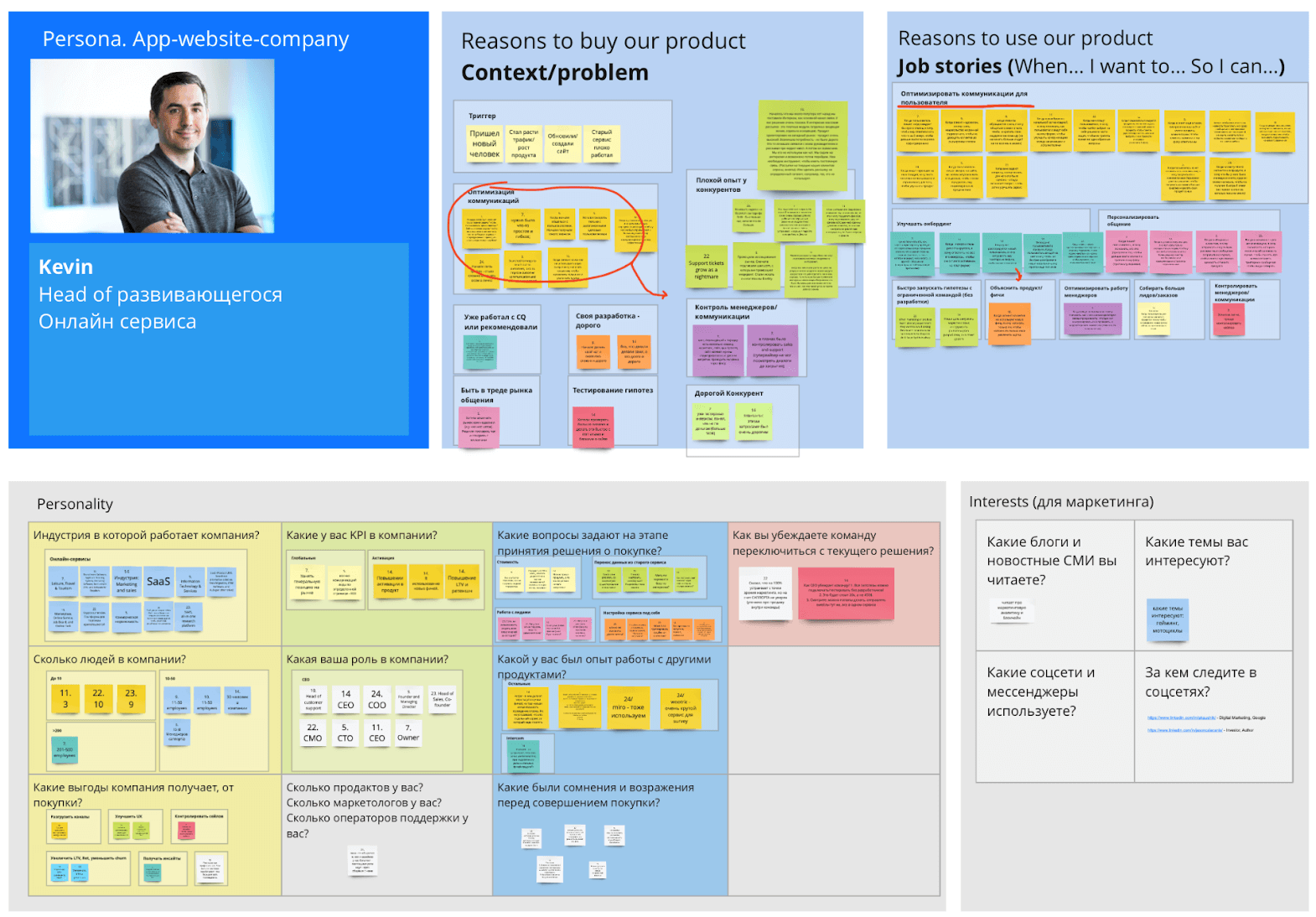Select sticky note 'Пришел новый человек'
This screenshot has height=917, width=1316.
pos(484,143)
